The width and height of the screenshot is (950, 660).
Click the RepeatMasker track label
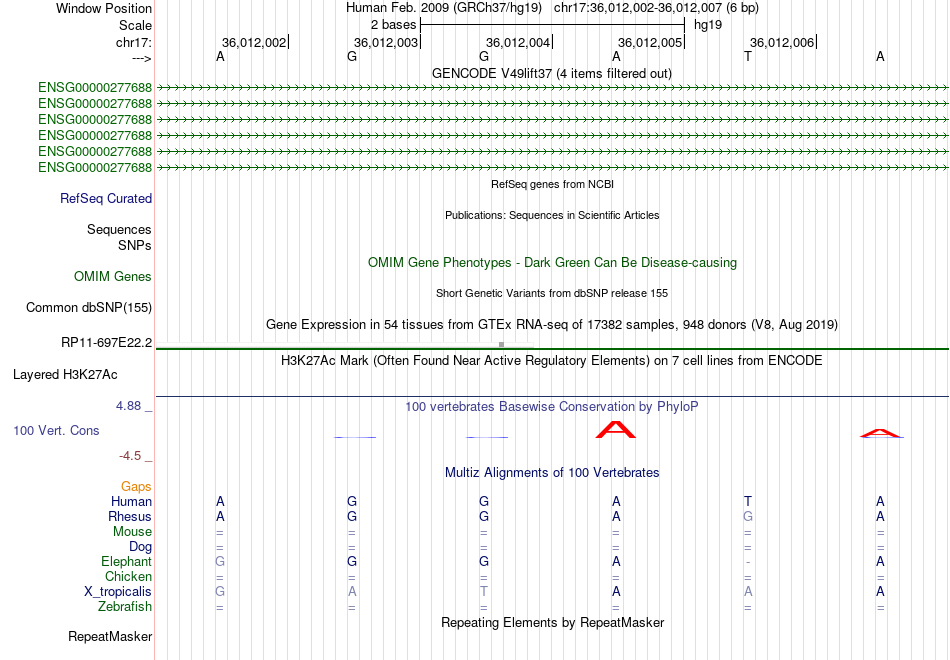pyautogui.click(x=110, y=636)
